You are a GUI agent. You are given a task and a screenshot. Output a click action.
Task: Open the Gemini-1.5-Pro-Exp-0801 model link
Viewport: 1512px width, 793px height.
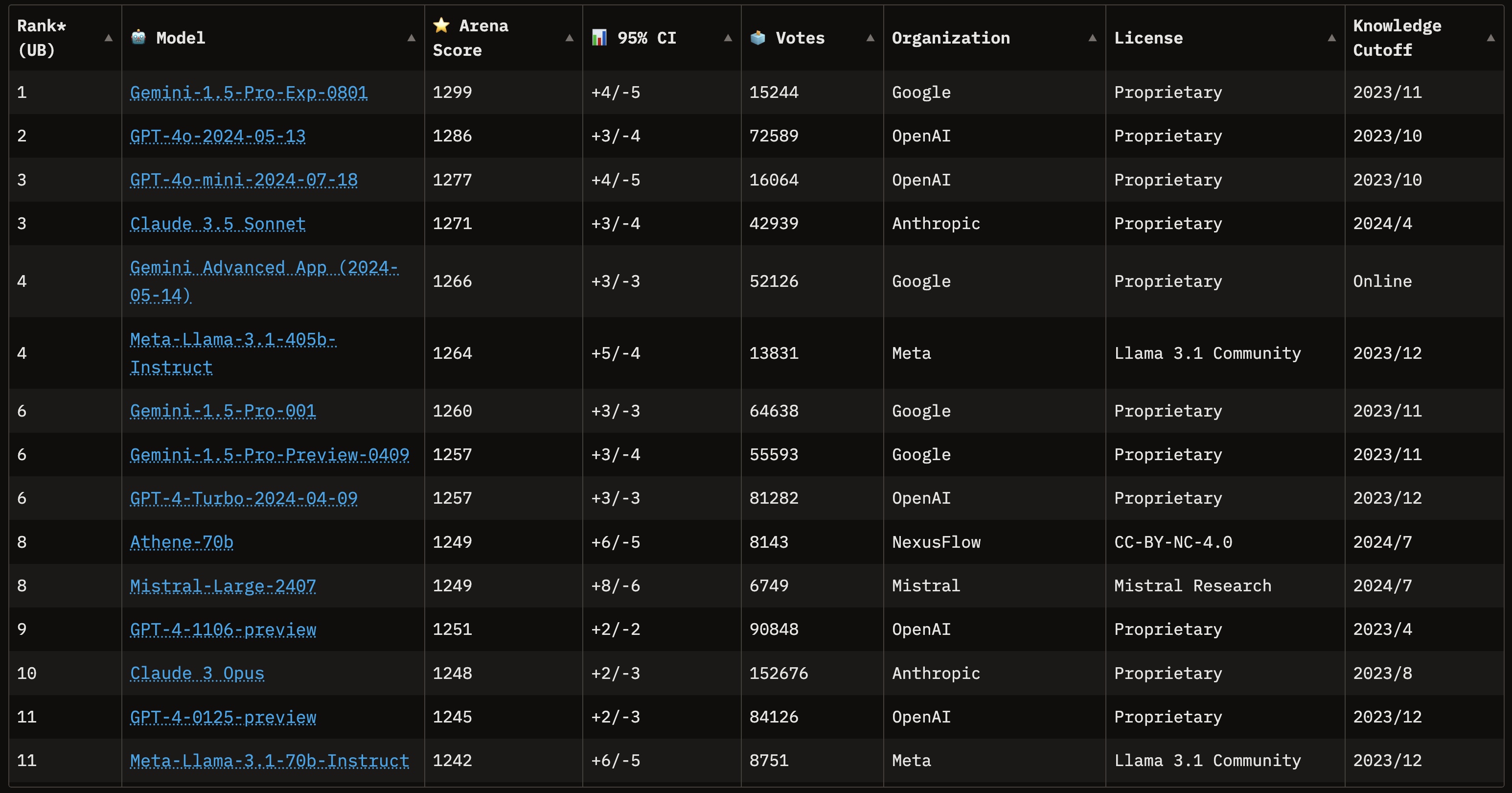[x=248, y=92]
